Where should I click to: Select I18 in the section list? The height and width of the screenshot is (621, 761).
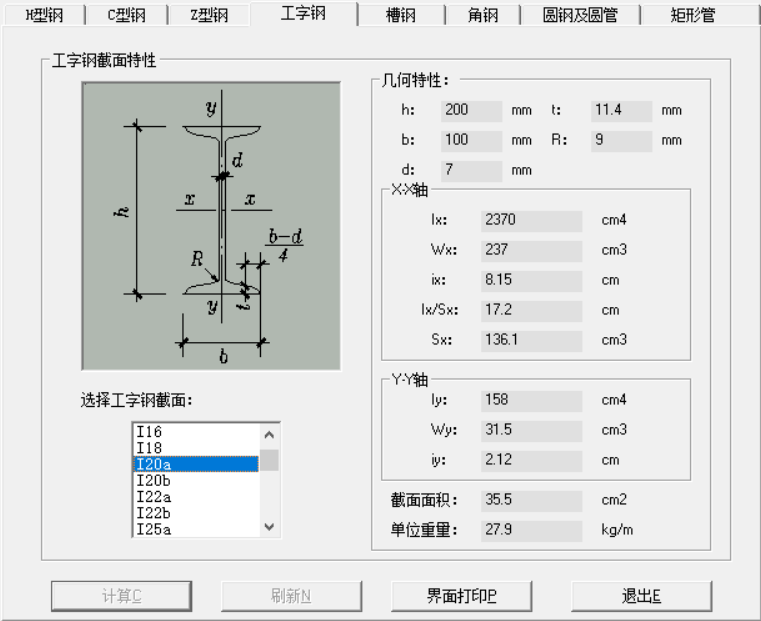tap(196, 448)
